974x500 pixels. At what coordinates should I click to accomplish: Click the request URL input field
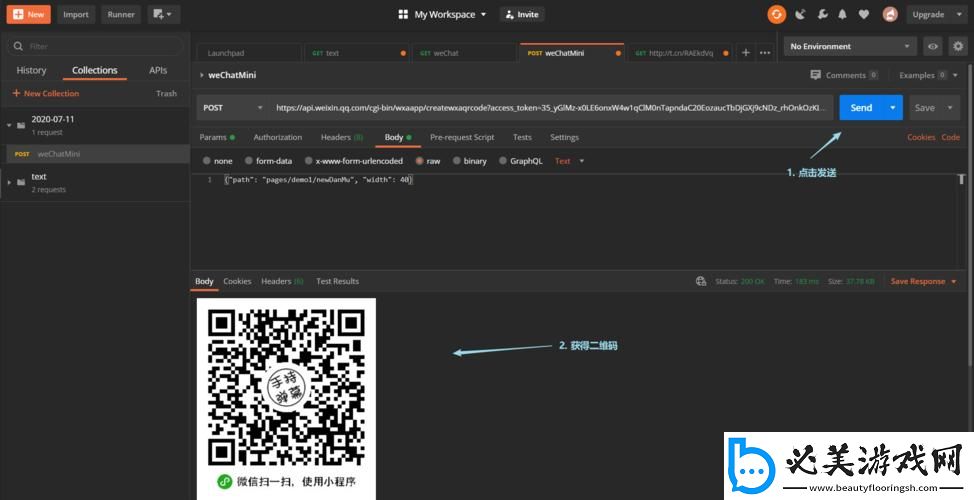pos(550,108)
